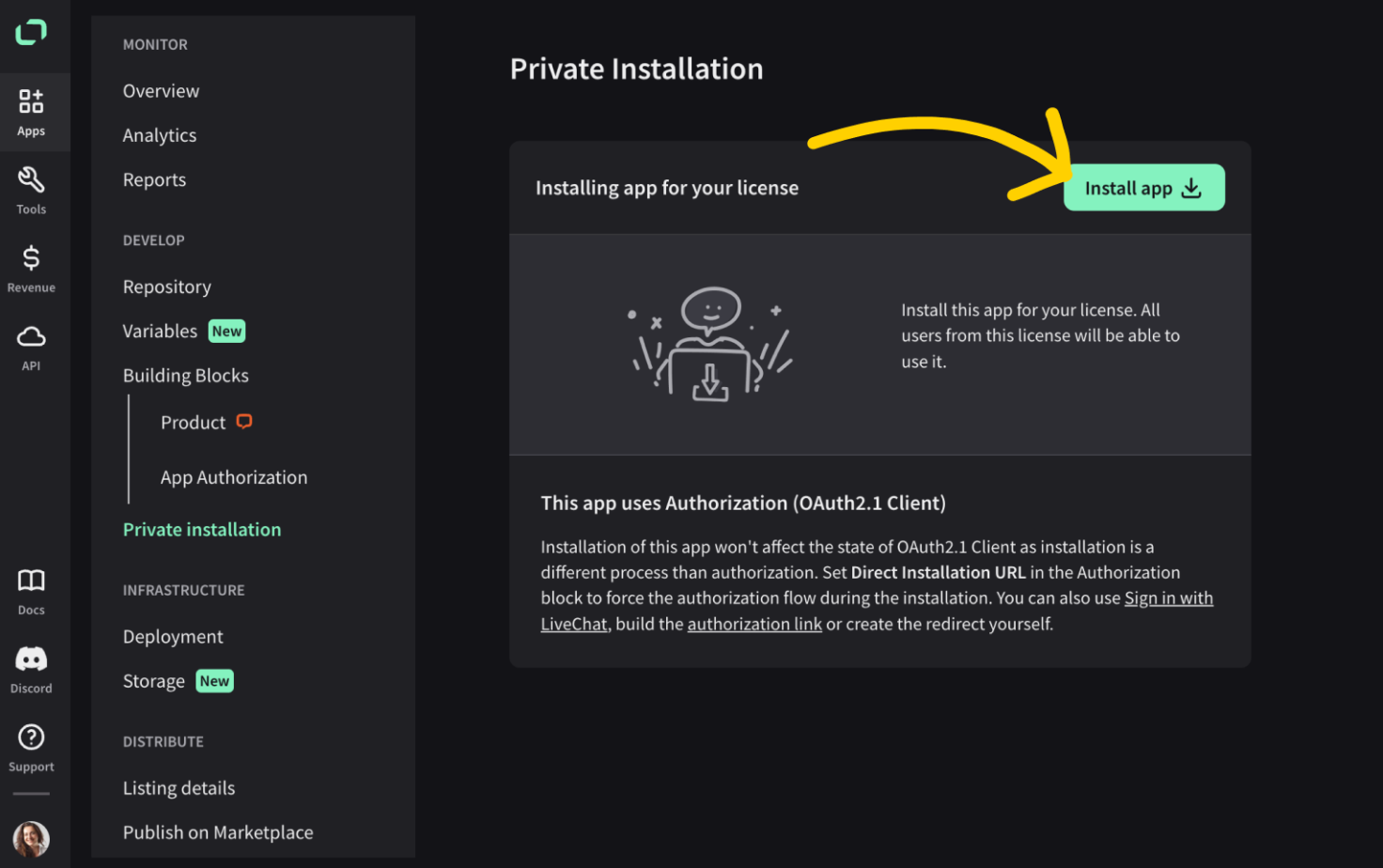Screen dimensions: 1383x868
Task: Open Support question mark icon
Action: 31,737
